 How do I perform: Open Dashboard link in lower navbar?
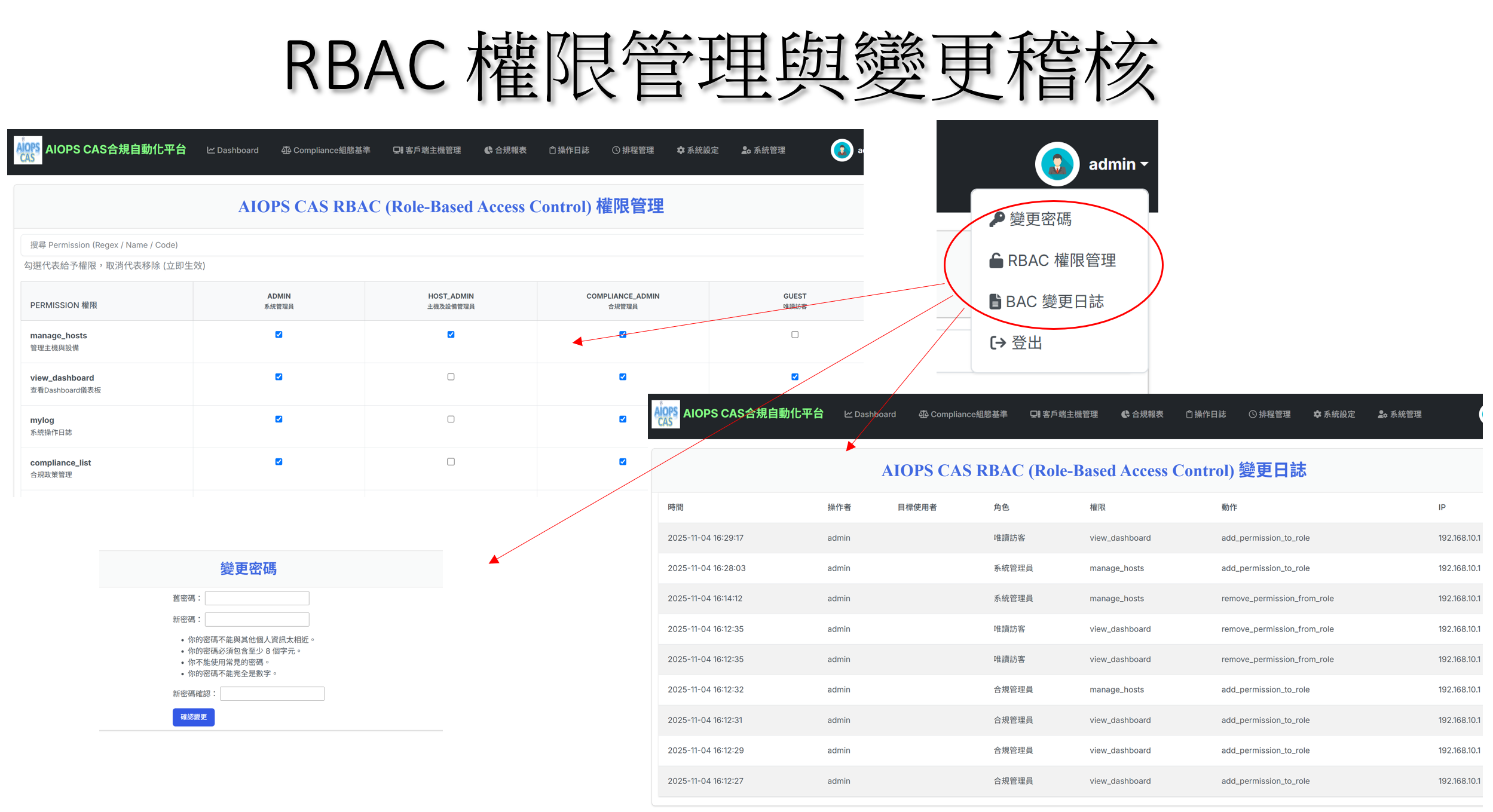click(870, 415)
